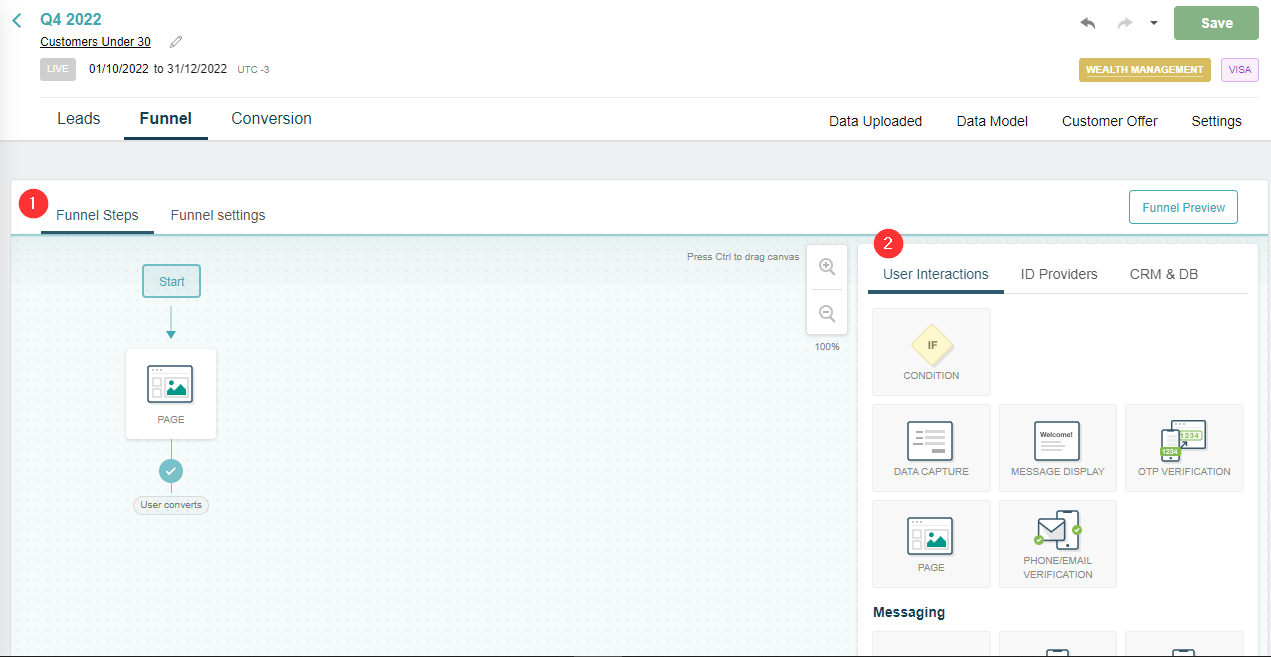Click the Q4 2022 title

pos(71,19)
